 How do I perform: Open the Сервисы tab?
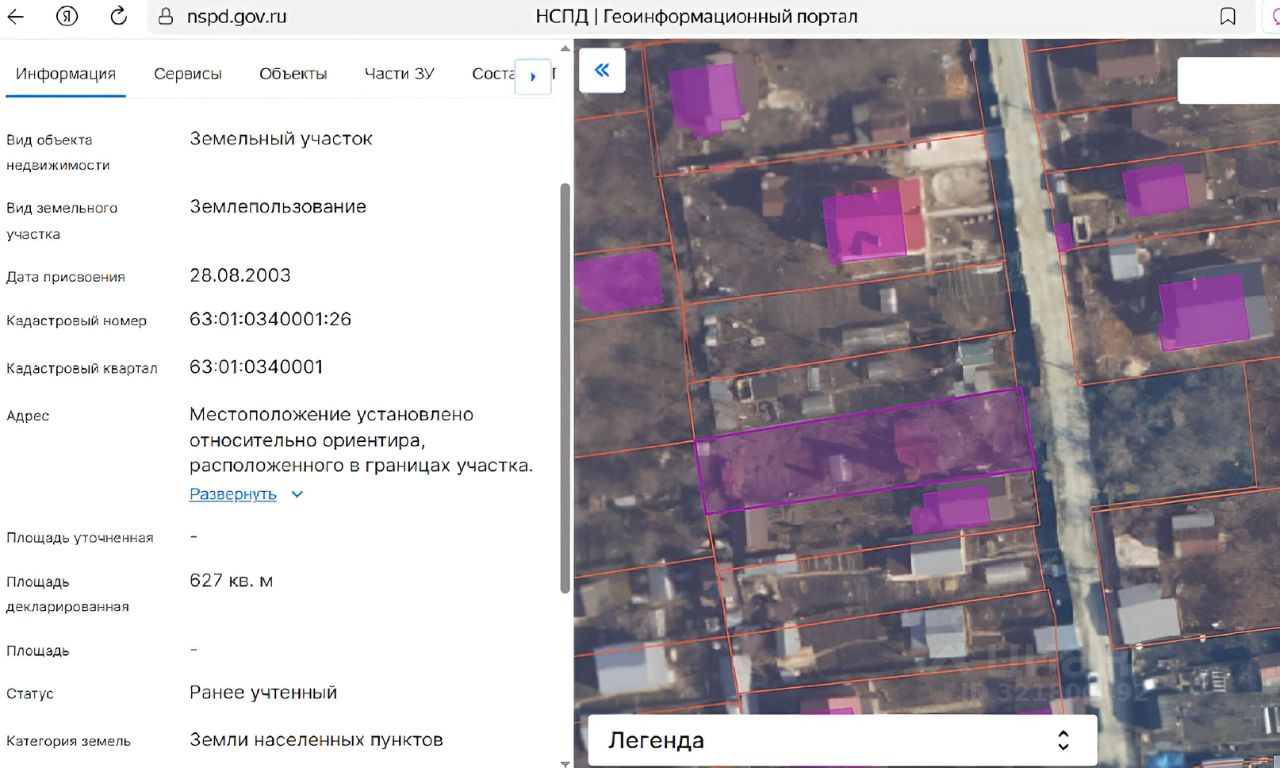[x=188, y=74]
